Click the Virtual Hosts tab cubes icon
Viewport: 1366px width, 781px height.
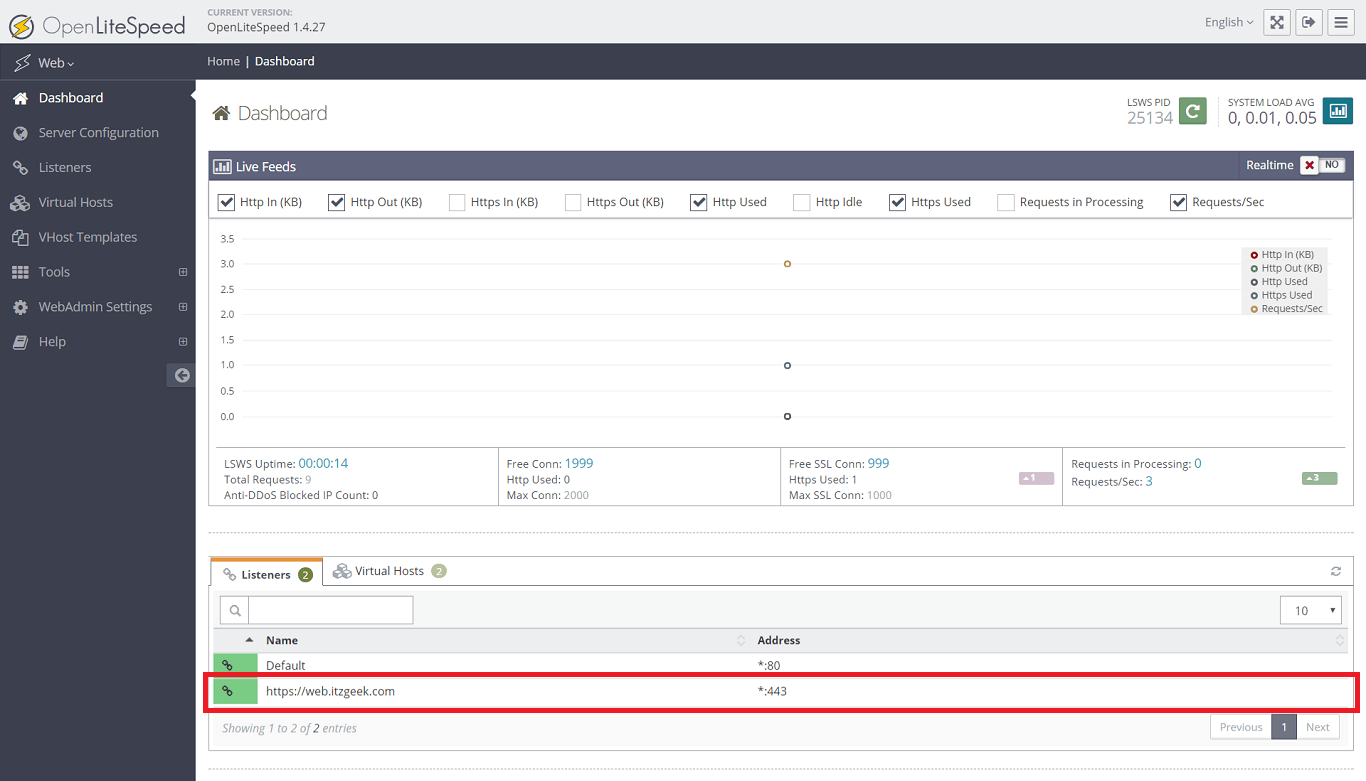[342, 571]
